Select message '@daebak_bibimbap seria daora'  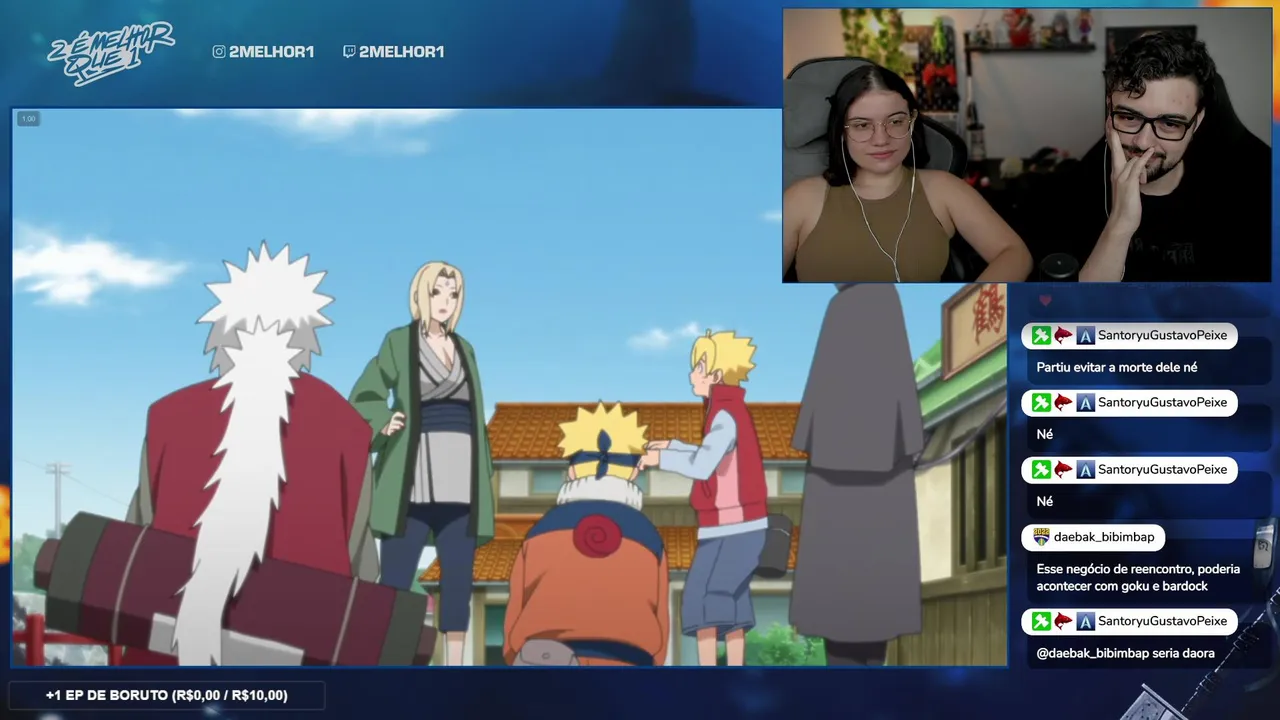[x=1126, y=654]
